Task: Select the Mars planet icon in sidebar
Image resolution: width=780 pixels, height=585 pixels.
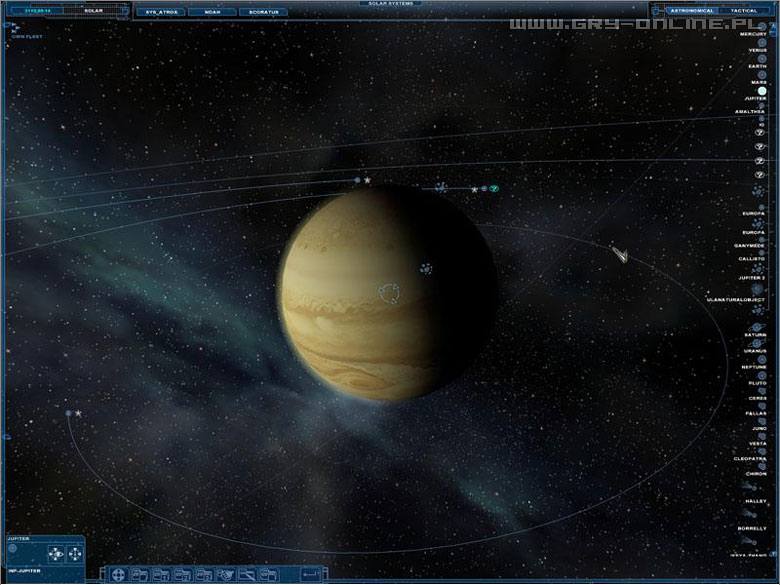Action: point(762,75)
